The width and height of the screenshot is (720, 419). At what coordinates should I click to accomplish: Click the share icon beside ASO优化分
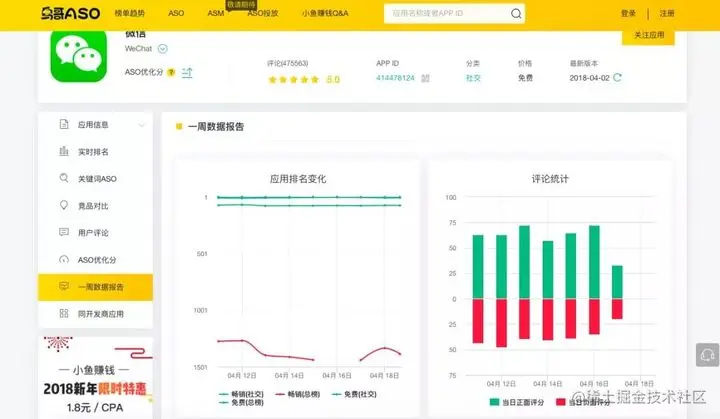pyautogui.click(x=187, y=72)
